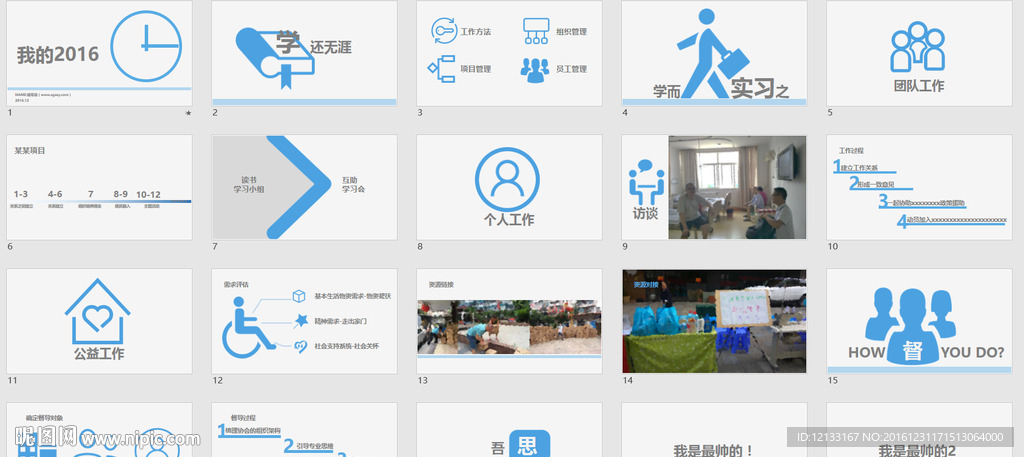Viewport: 1024px width, 457px height.
Task: Choose the 公益工作 house-heart slide
Action: 99,321
